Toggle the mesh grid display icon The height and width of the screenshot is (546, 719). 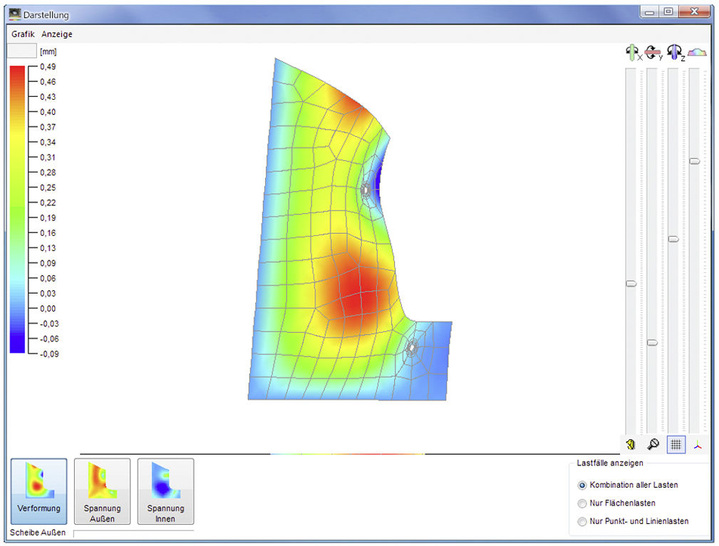pyautogui.click(x=676, y=444)
